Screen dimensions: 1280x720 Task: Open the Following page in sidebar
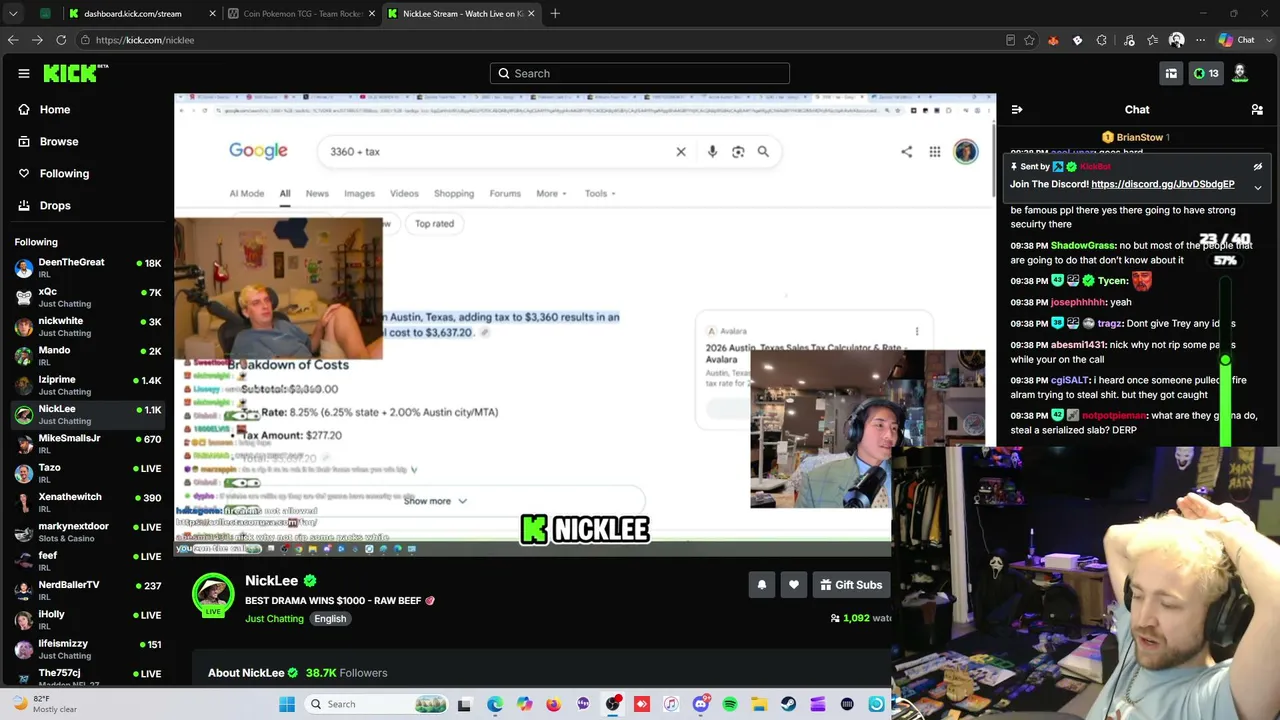tap(64, 174)
